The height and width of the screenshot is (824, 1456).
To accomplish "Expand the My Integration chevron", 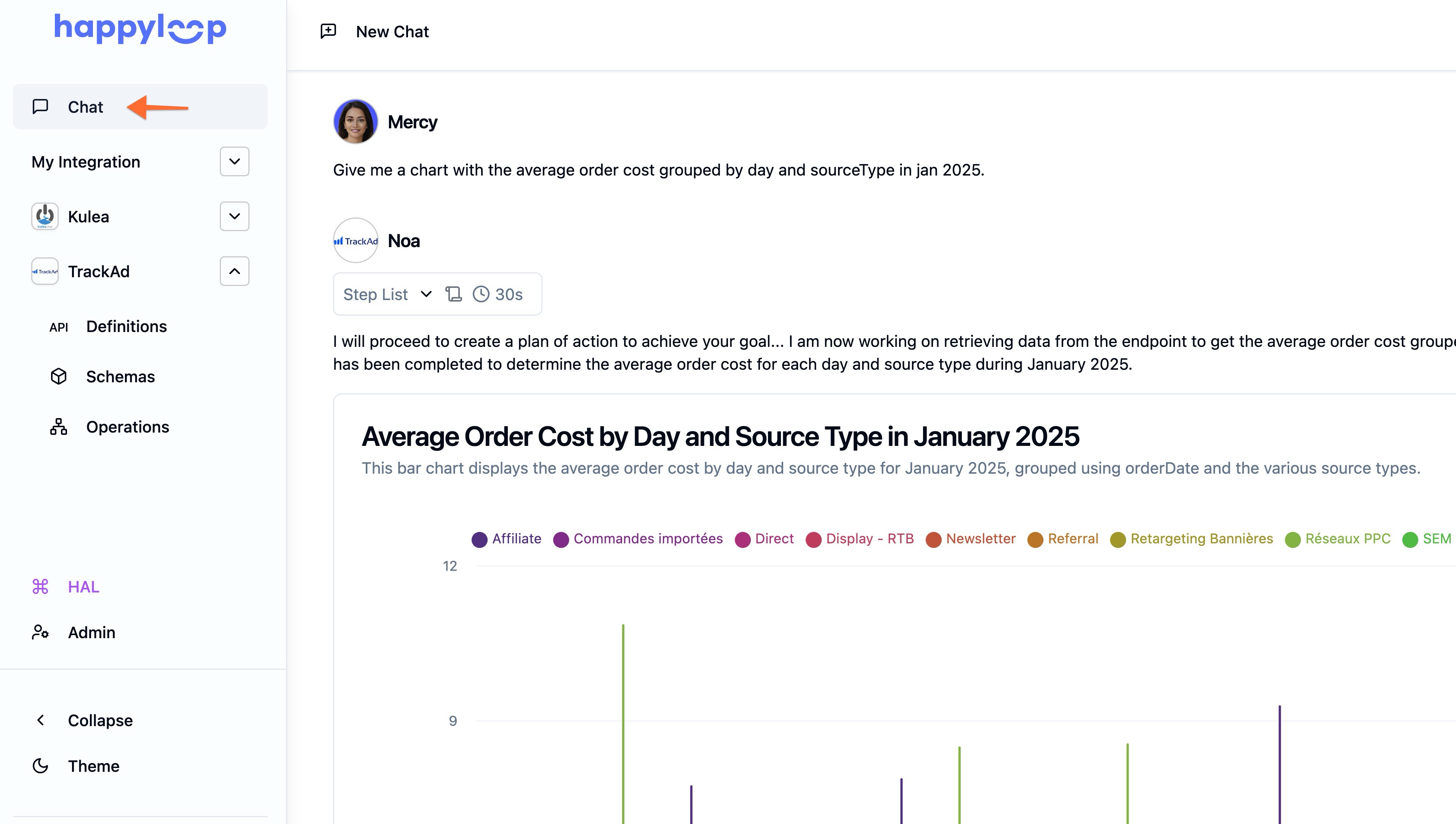I will pos(234,162).
